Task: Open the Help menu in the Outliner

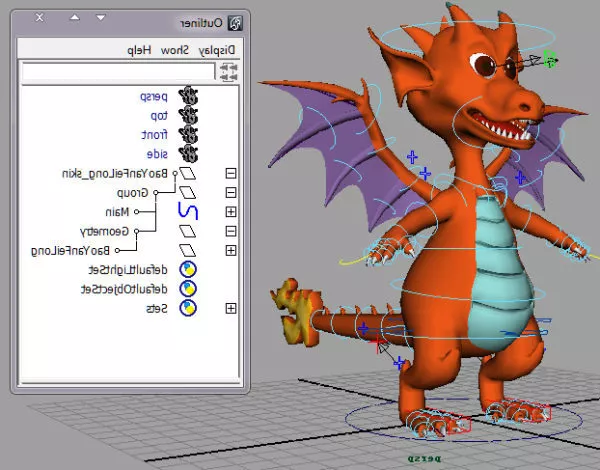Action: pos(139,51)
